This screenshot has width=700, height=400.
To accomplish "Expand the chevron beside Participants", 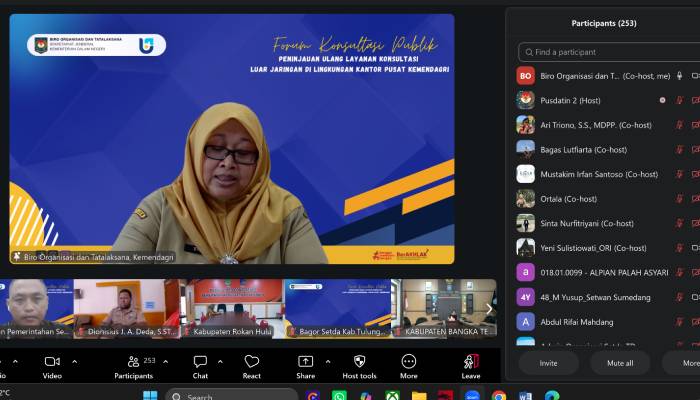I will (x=166, y=361).
